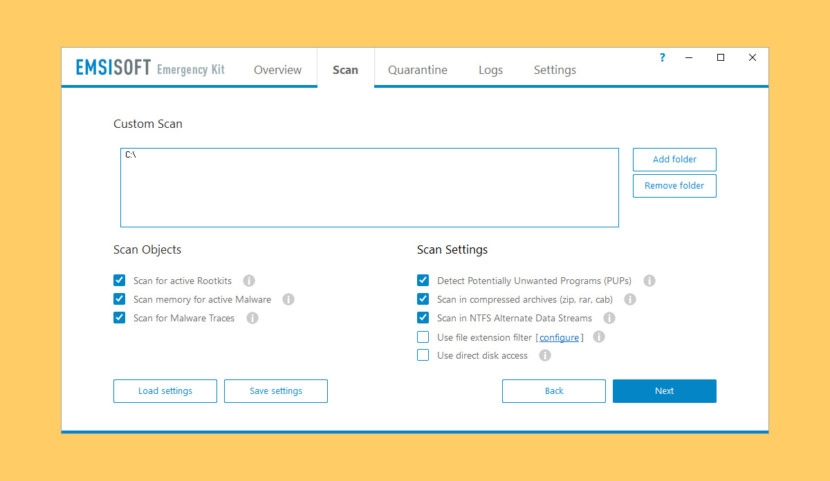Switch to the Quarantine tab
Screen dimensions: 830x481
click(x=417, y=70)
